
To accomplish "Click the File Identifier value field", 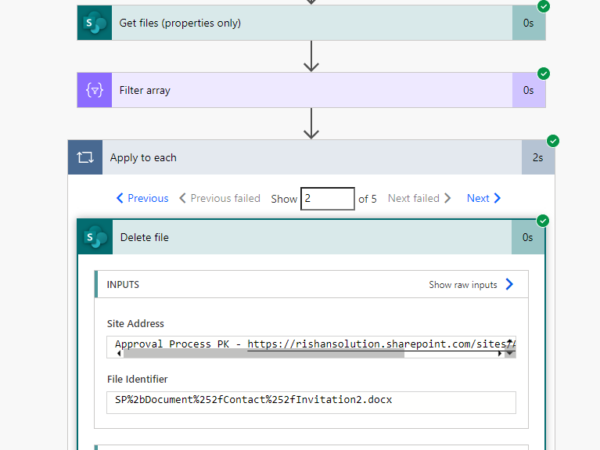I will coord(310,401).
